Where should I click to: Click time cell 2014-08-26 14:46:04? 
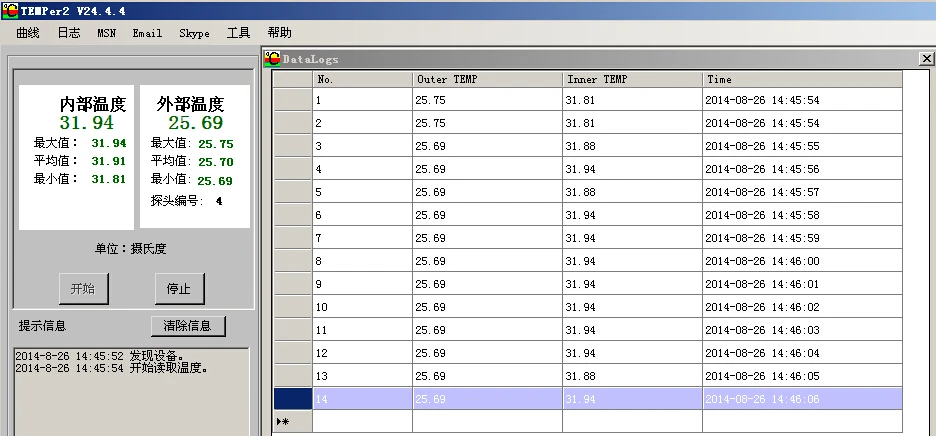tap(802, 353)
